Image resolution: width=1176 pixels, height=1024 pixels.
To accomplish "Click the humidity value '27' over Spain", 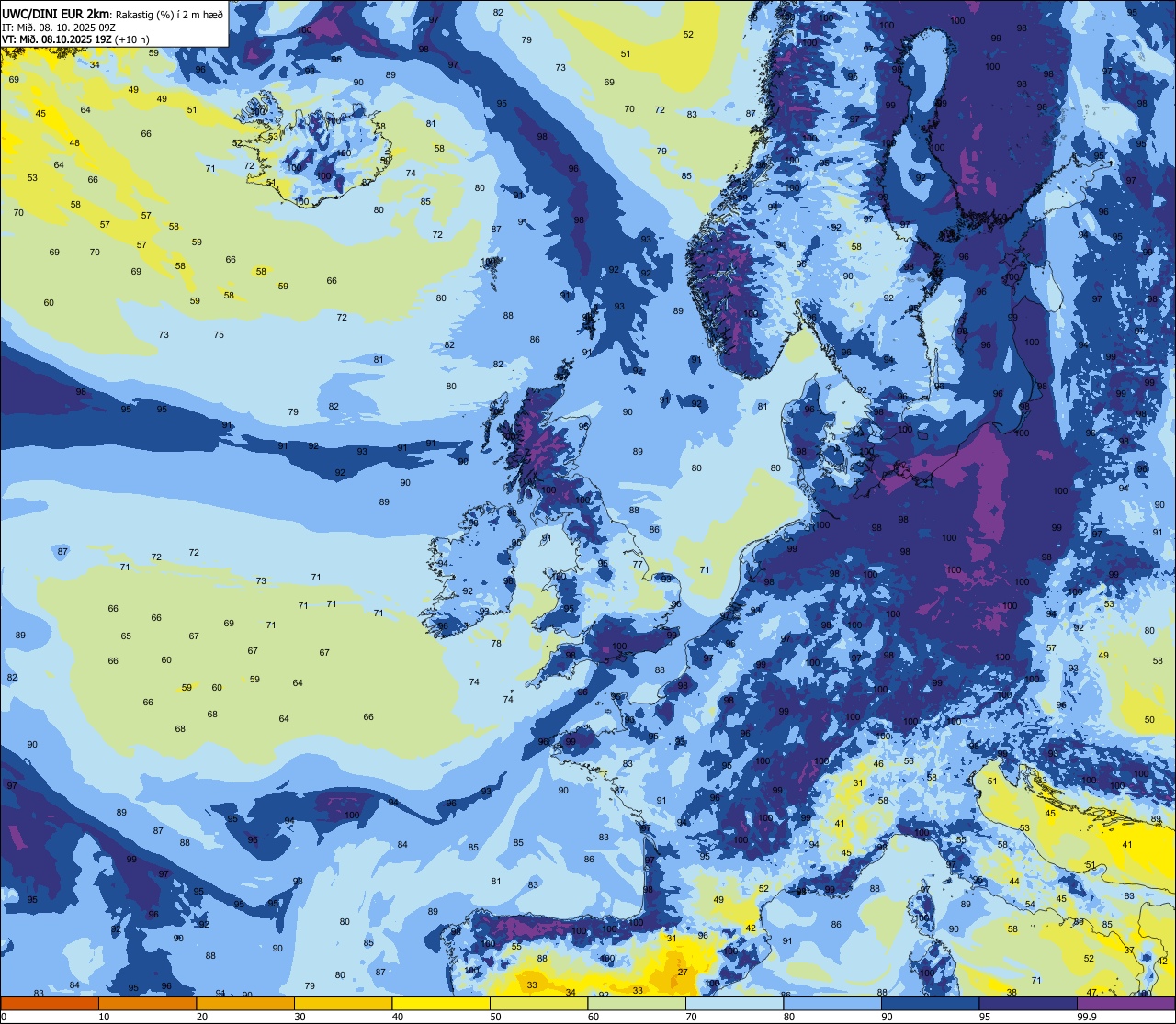I will [683, 972].
